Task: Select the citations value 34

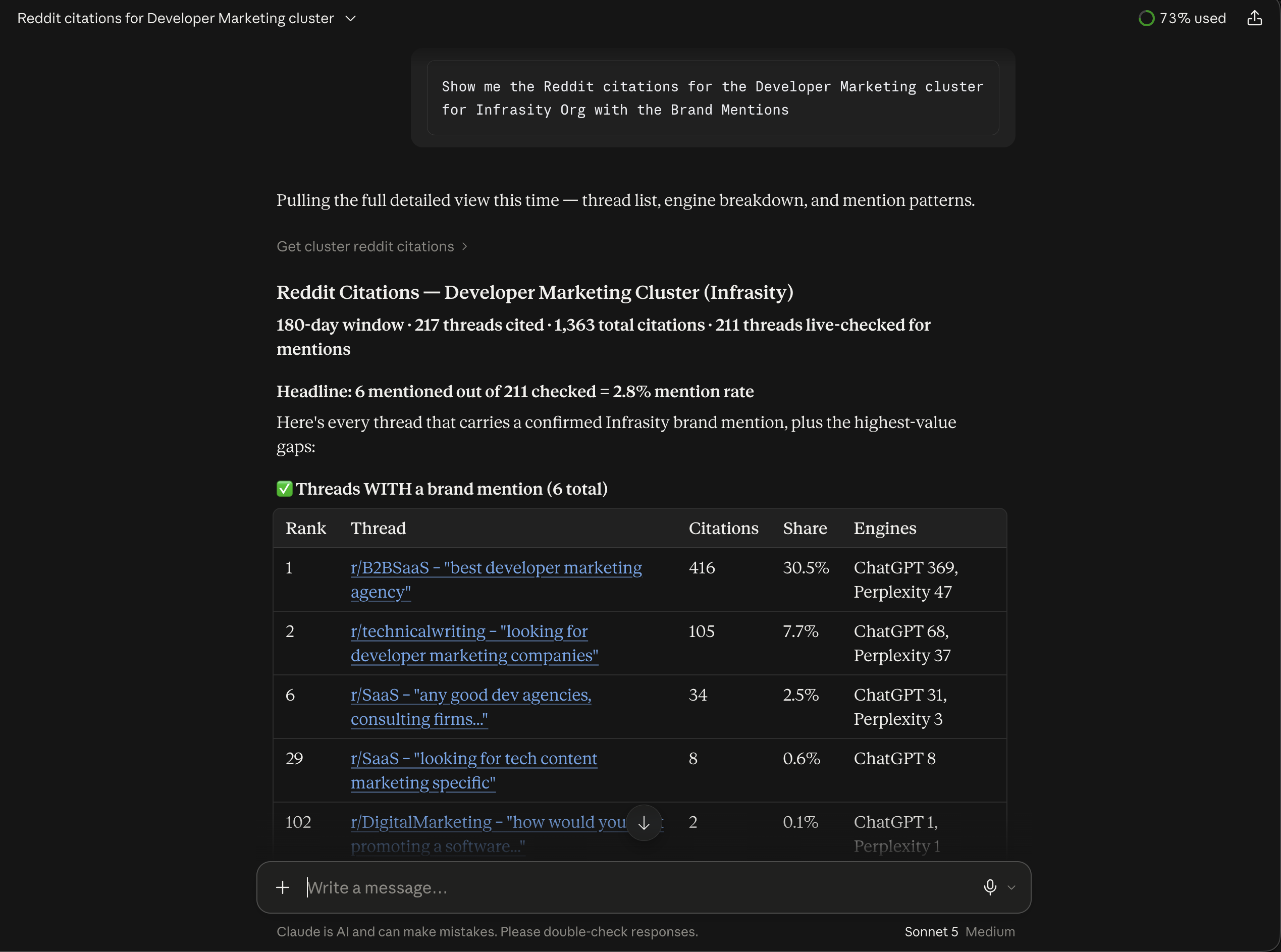Action: tap(698, 695)
